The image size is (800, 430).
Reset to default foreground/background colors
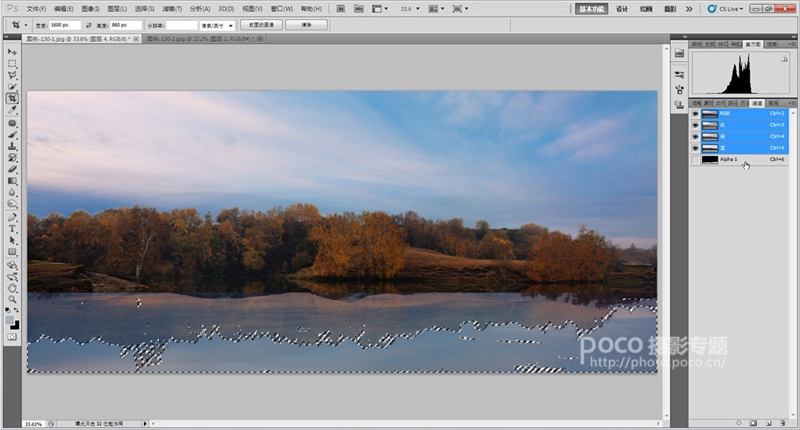tap(8, 310)
